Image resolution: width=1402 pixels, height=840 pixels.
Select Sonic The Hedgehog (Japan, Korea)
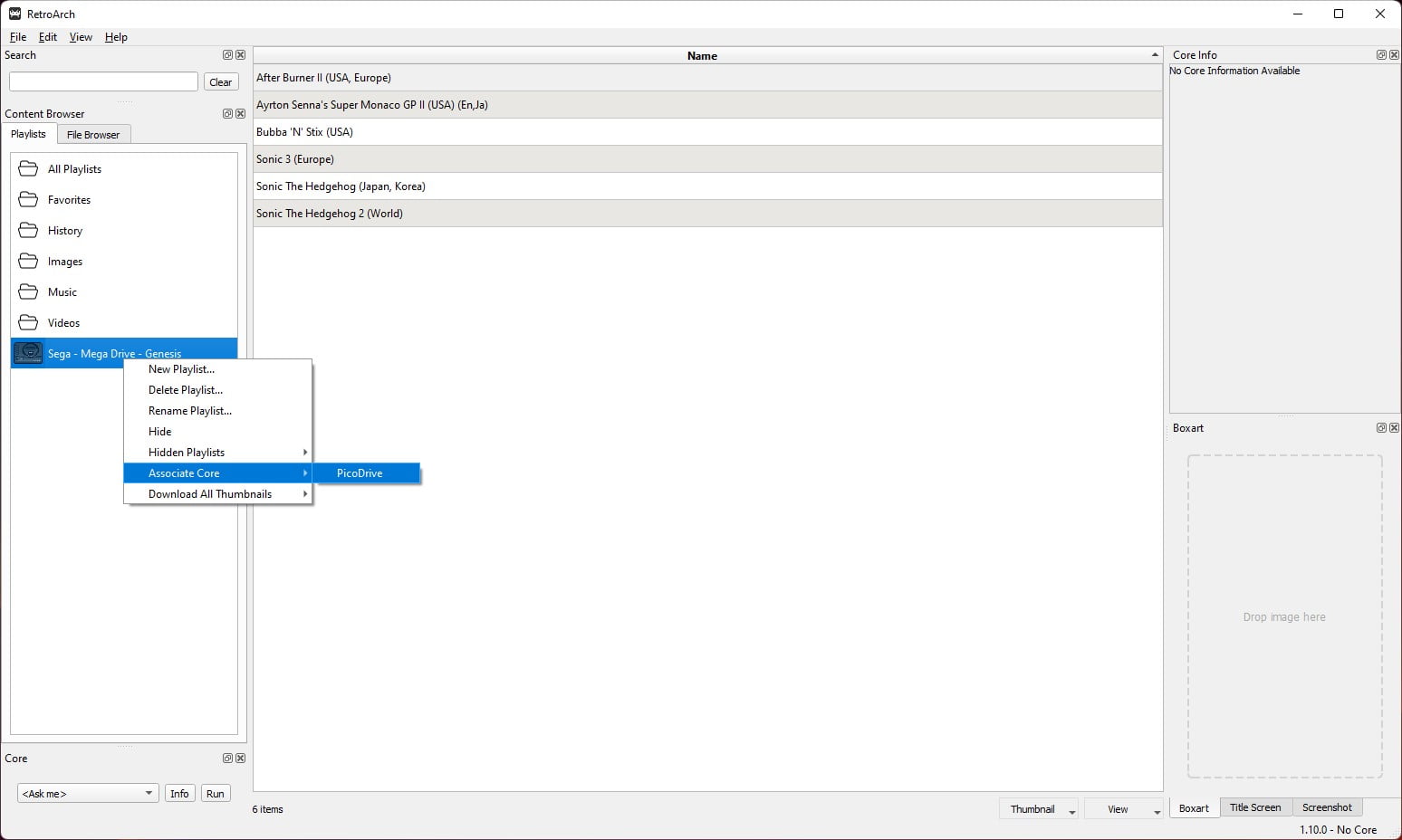pyautogui.click(x=707, y=186)
